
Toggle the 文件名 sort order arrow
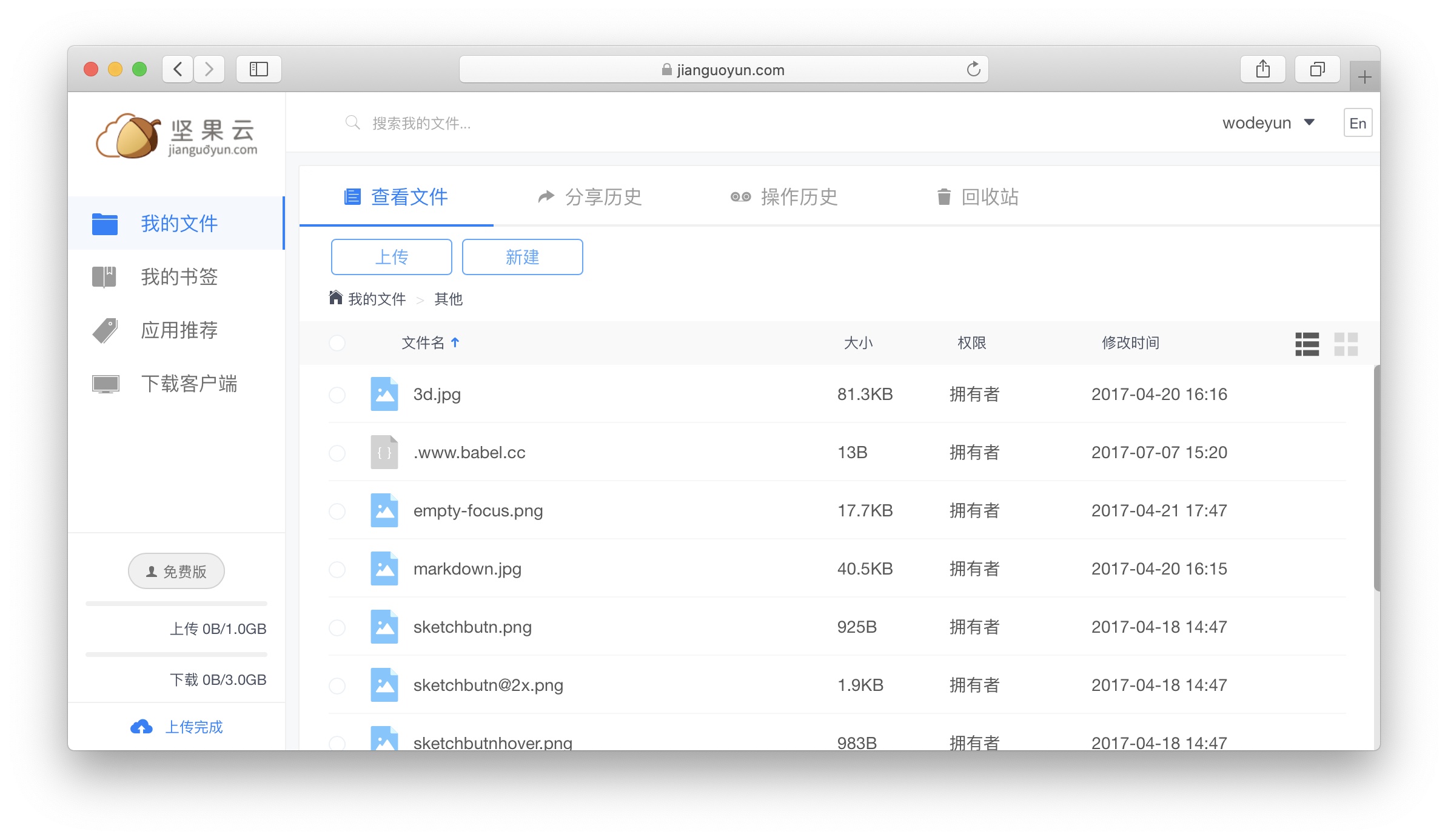pos(455,342)
